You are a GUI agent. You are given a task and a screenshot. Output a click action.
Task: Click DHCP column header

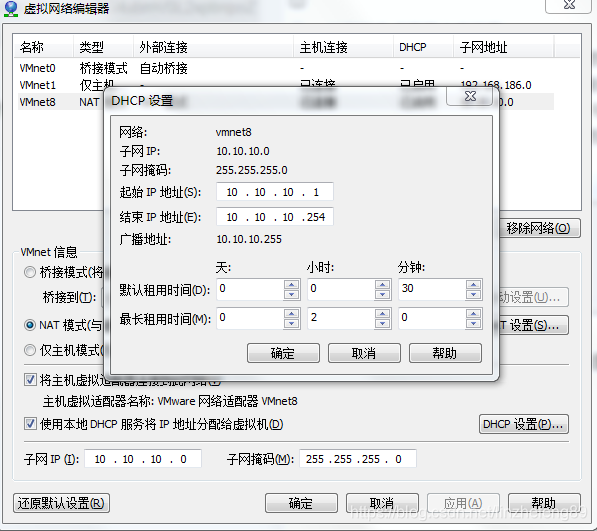click(423, 47)
